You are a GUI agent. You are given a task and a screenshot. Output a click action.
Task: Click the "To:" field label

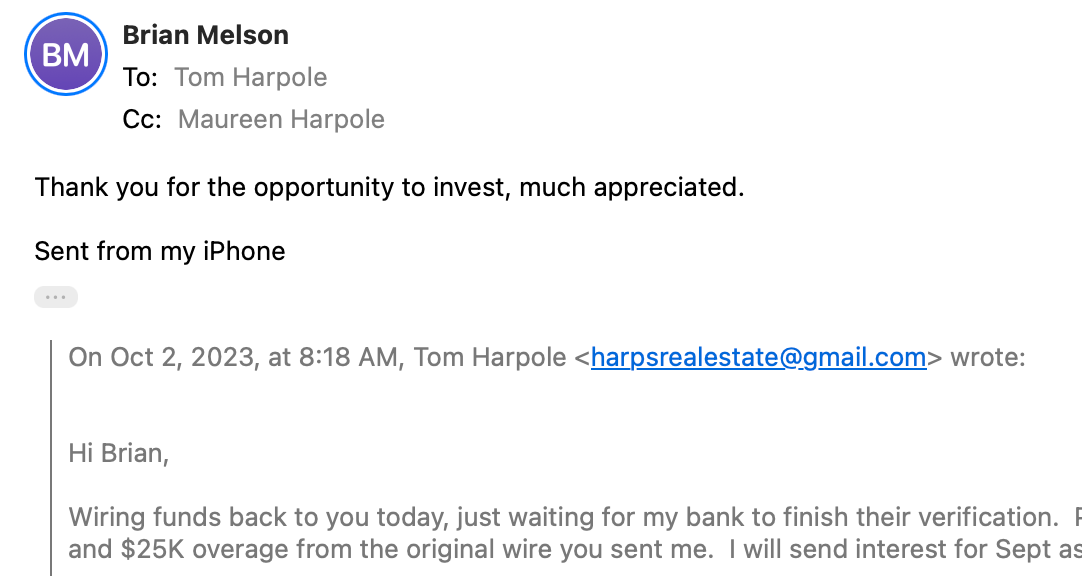(138, 77)
